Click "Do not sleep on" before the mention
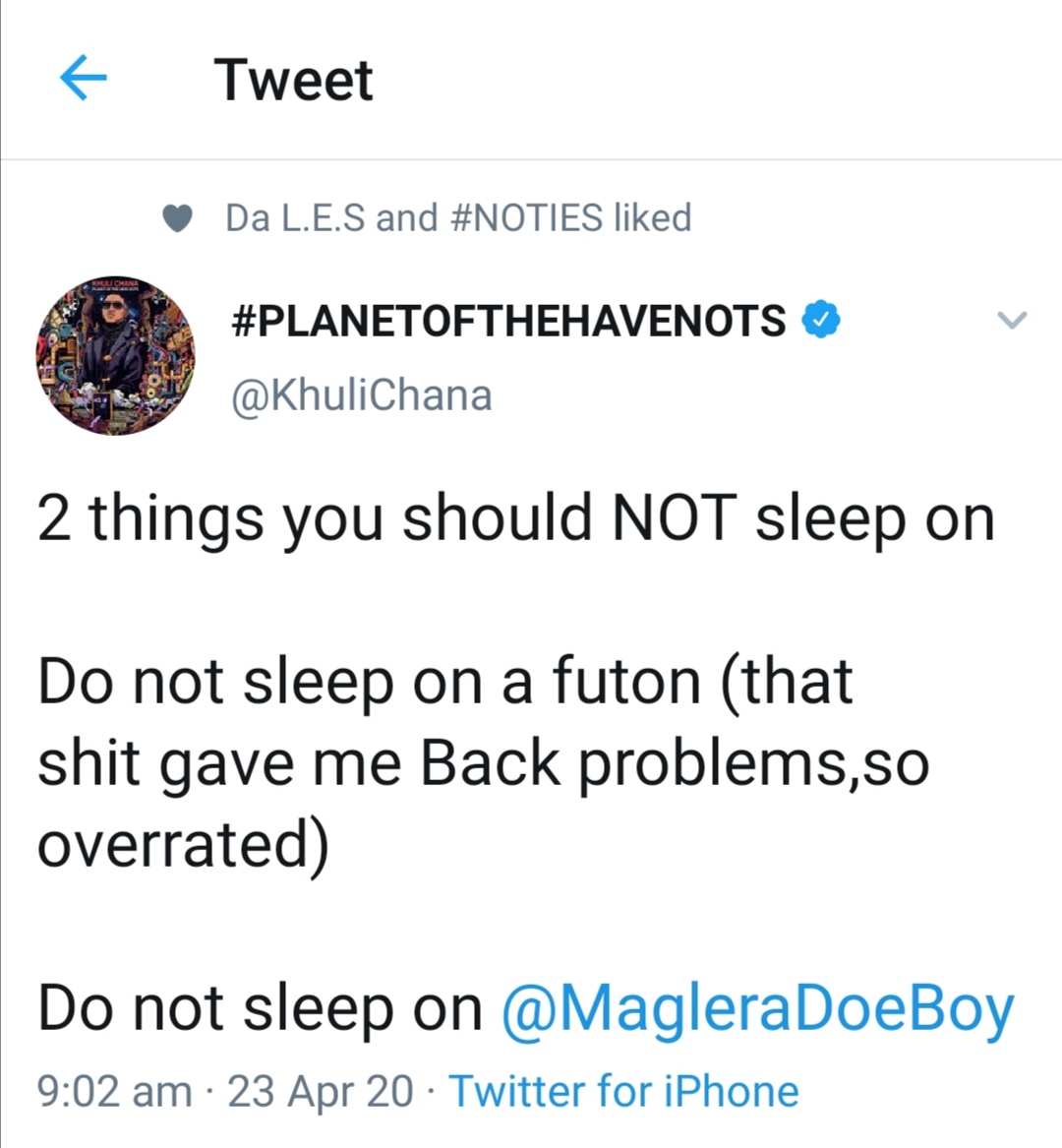 (260, 1009)
